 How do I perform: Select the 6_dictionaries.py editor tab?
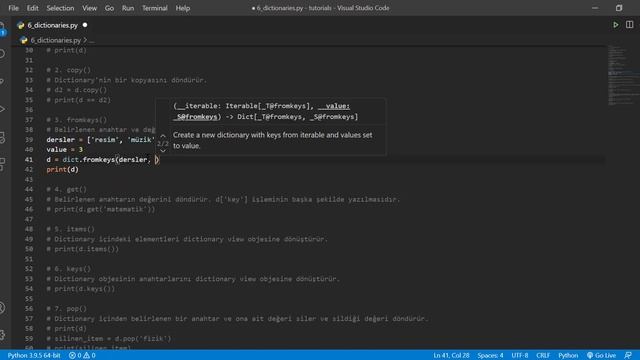(x=52, y=25)
